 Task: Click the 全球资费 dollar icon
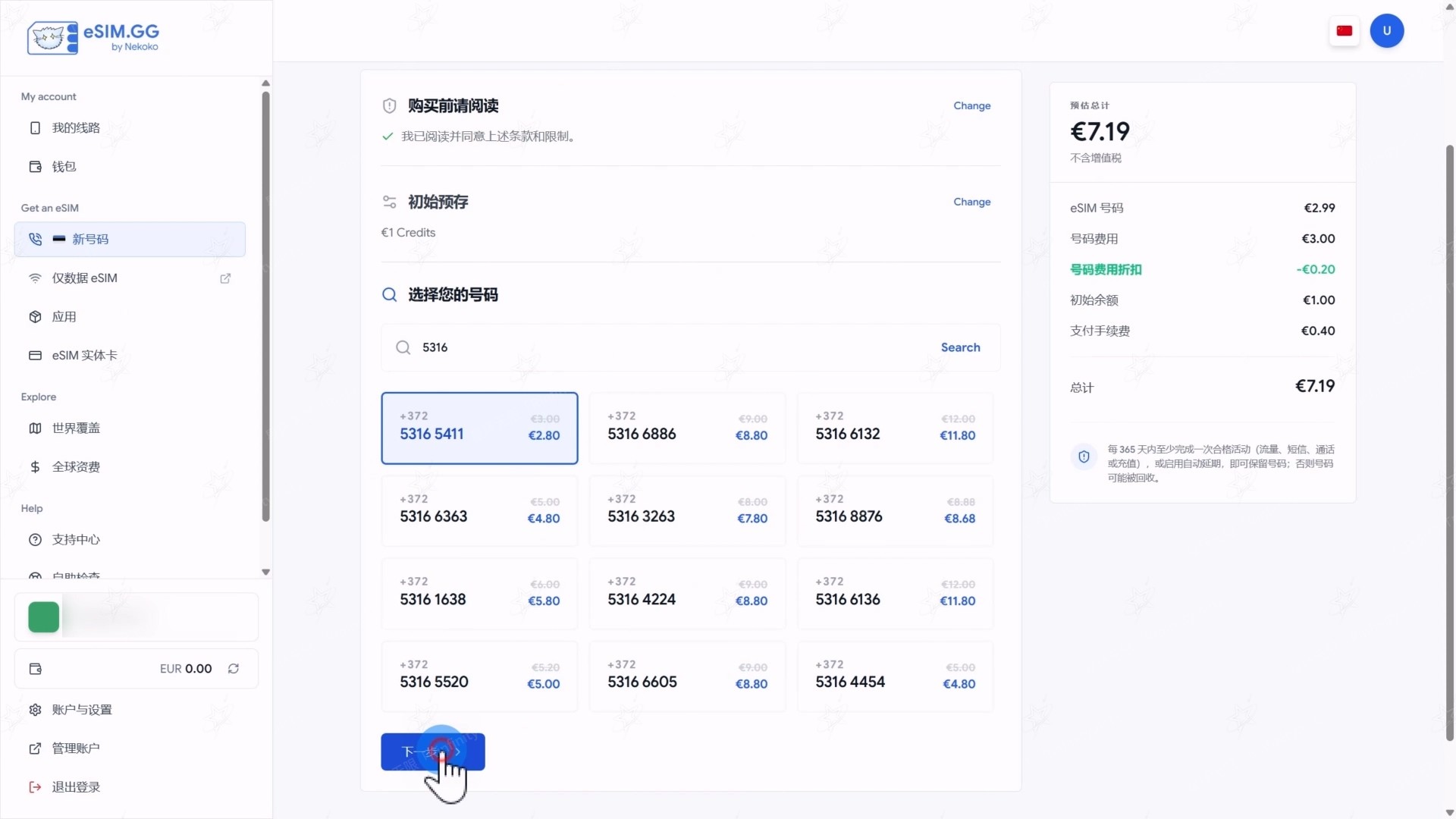tap(35, 466)
